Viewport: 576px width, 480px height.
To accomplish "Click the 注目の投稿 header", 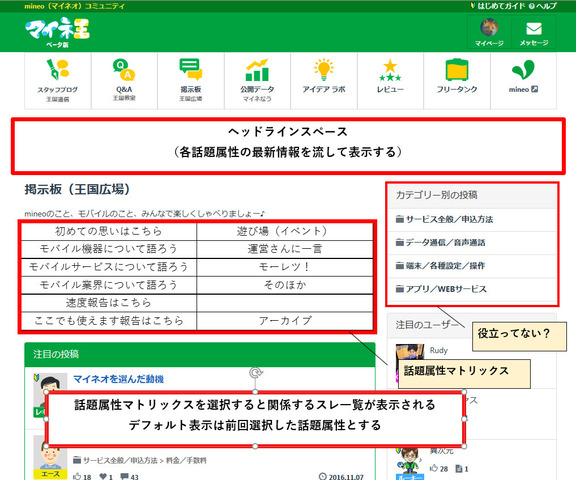I will tap(56, 354).
